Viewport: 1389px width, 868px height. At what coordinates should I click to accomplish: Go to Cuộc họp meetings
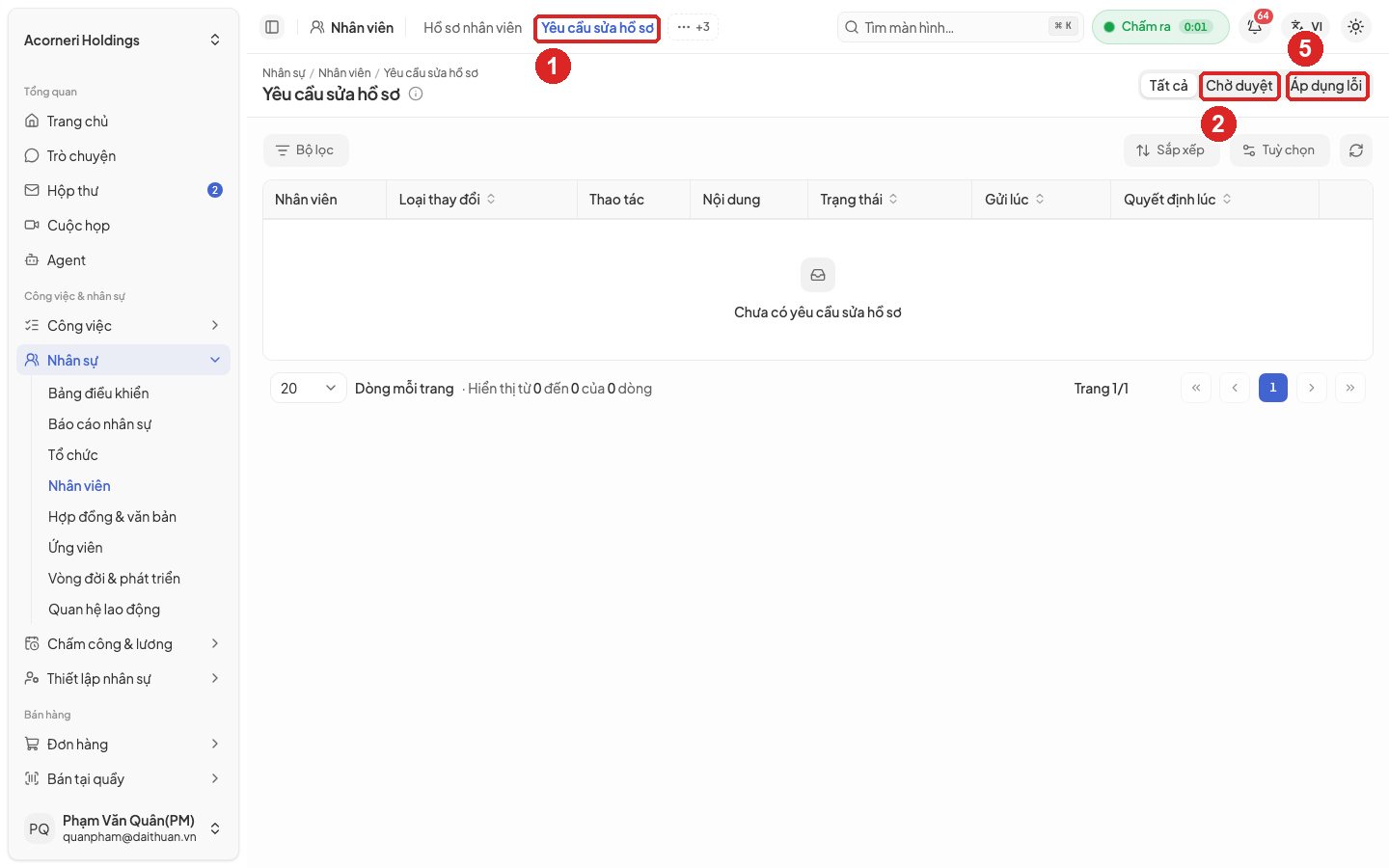[x=123, y=226]
